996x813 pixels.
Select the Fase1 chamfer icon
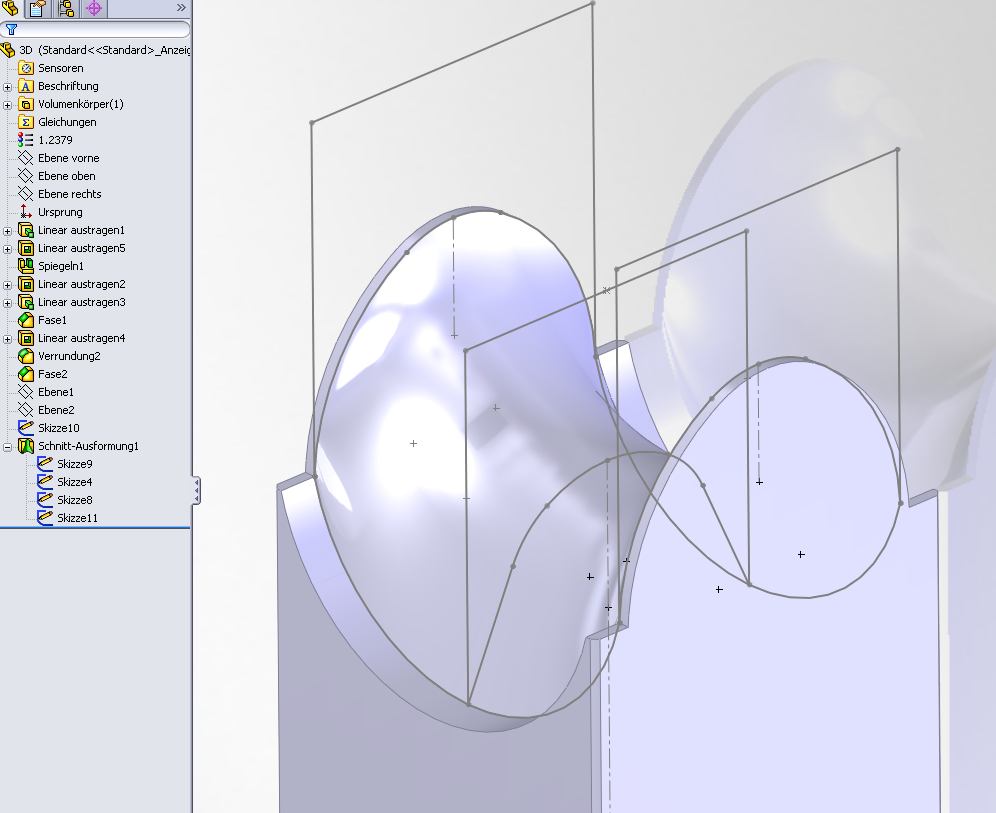coord(25,319)
